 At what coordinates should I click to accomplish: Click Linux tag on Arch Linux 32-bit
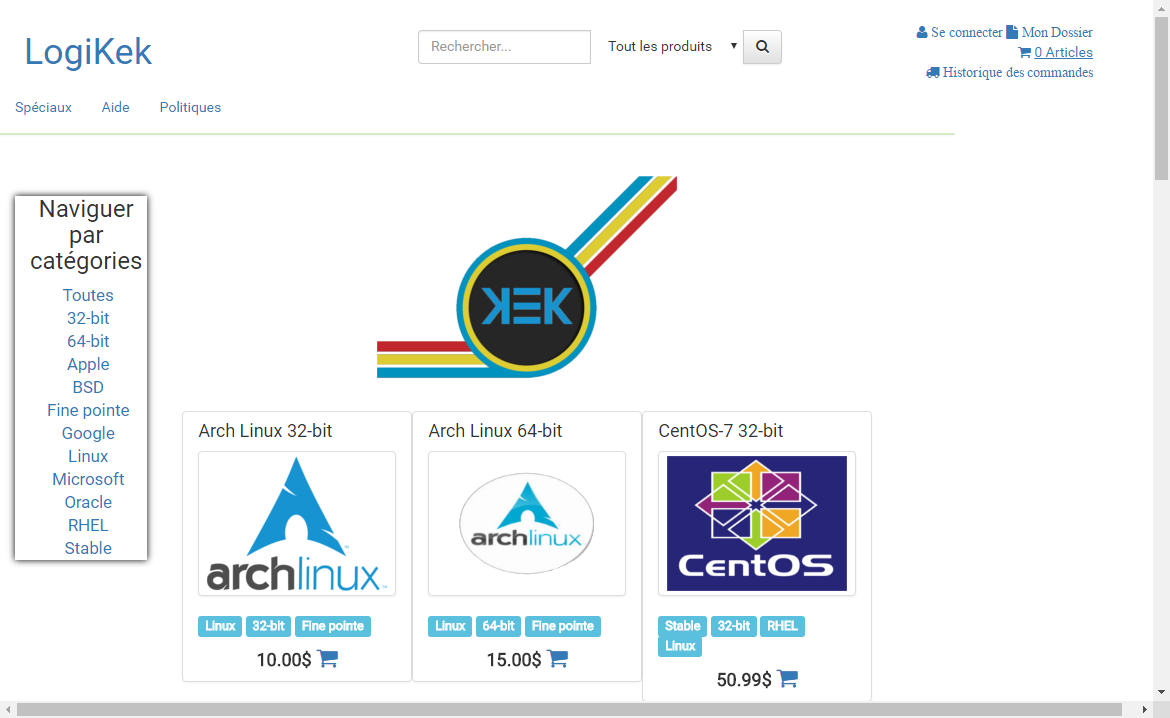pyautogui.click(x=220, y=626)
